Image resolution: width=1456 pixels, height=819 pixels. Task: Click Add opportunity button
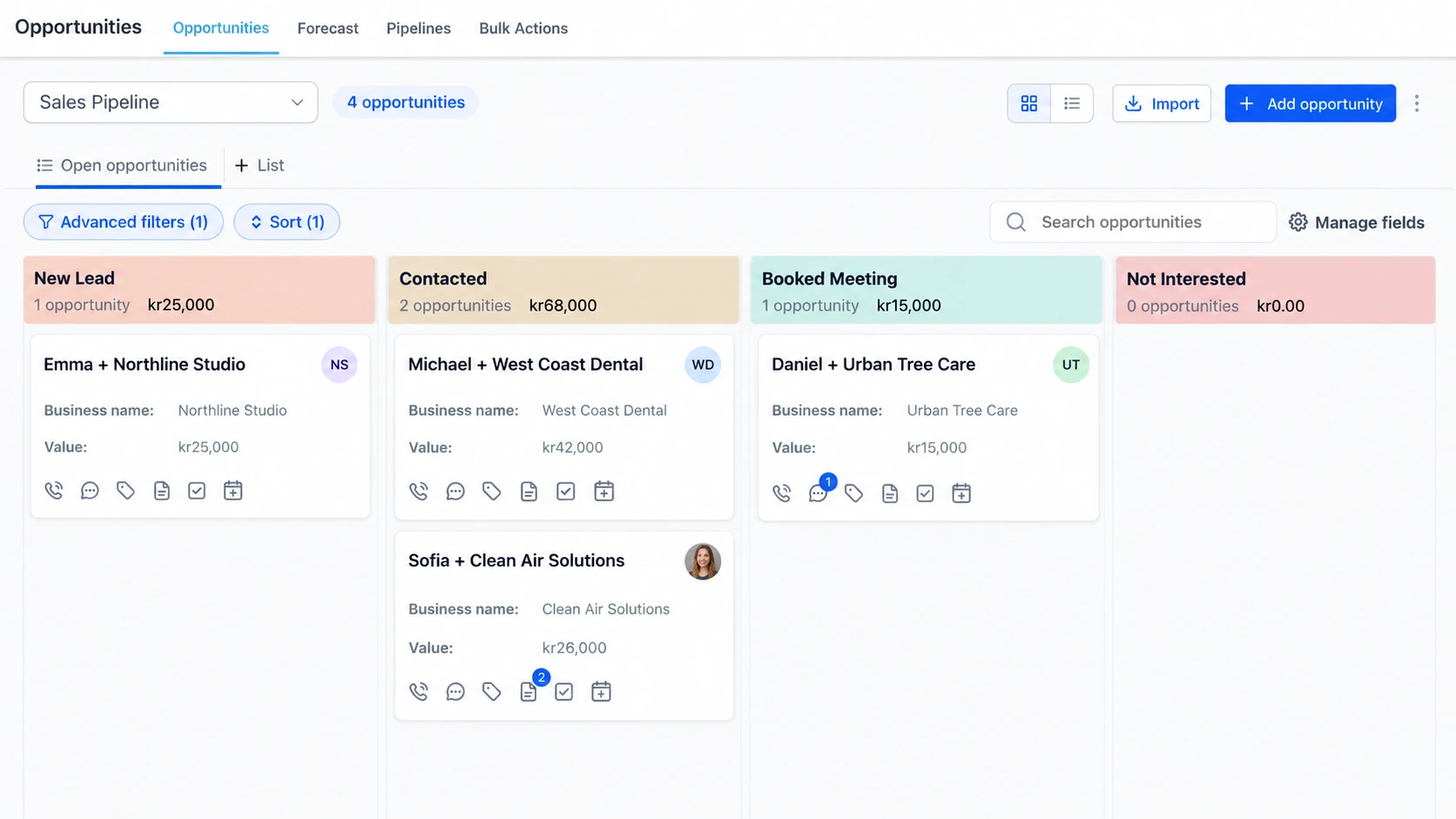[x=1311, y=104]
